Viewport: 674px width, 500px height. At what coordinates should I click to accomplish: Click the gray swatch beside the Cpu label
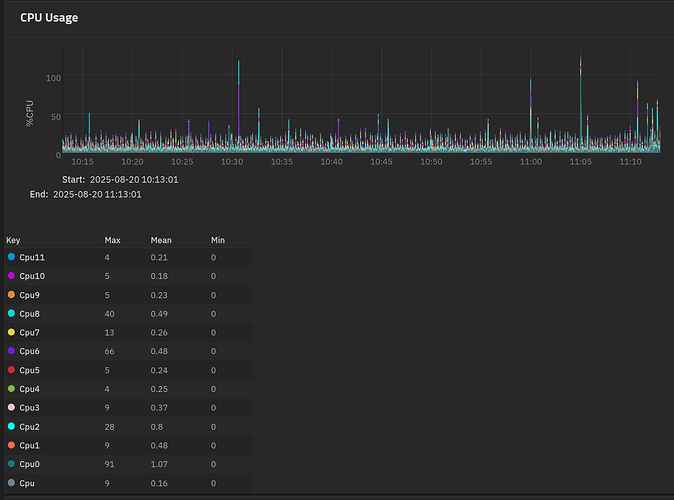[x=11, y=483]
